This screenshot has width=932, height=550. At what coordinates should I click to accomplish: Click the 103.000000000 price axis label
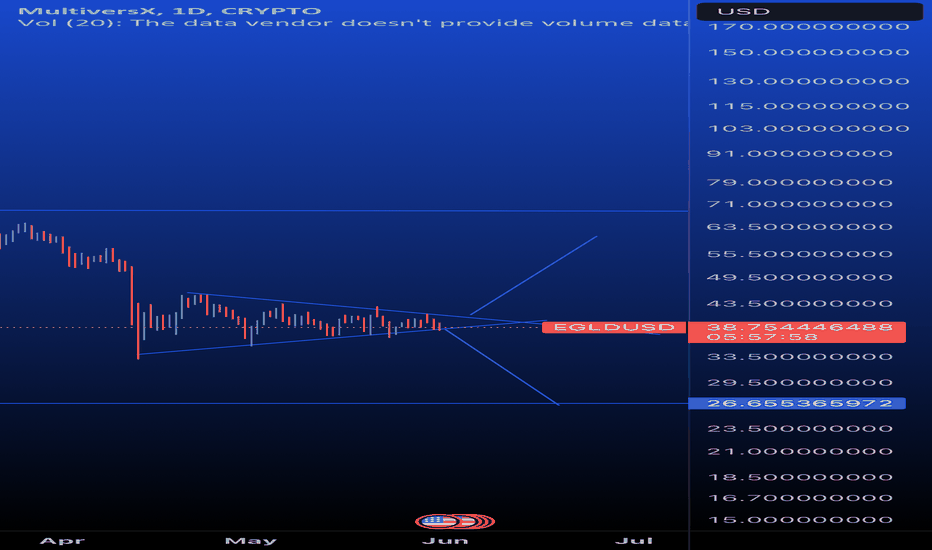[808, 128]
